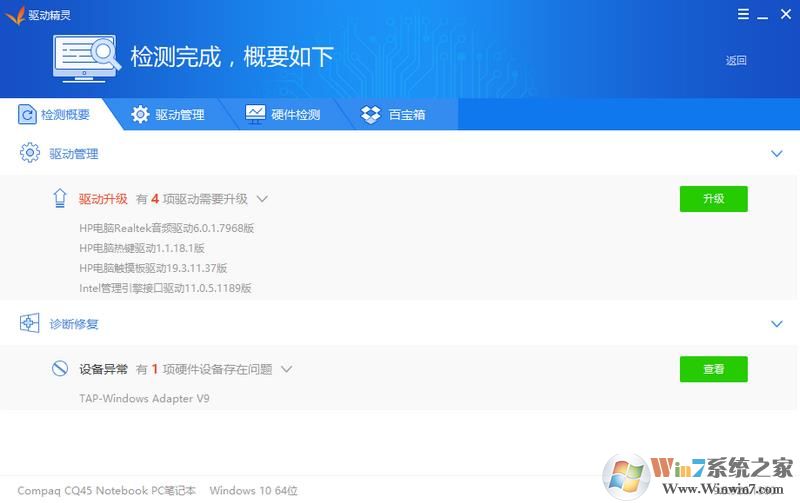Screen dimensions: 800x503
Task: Switch to the 驱动管理 tab
Action: (x=168, y=115)
